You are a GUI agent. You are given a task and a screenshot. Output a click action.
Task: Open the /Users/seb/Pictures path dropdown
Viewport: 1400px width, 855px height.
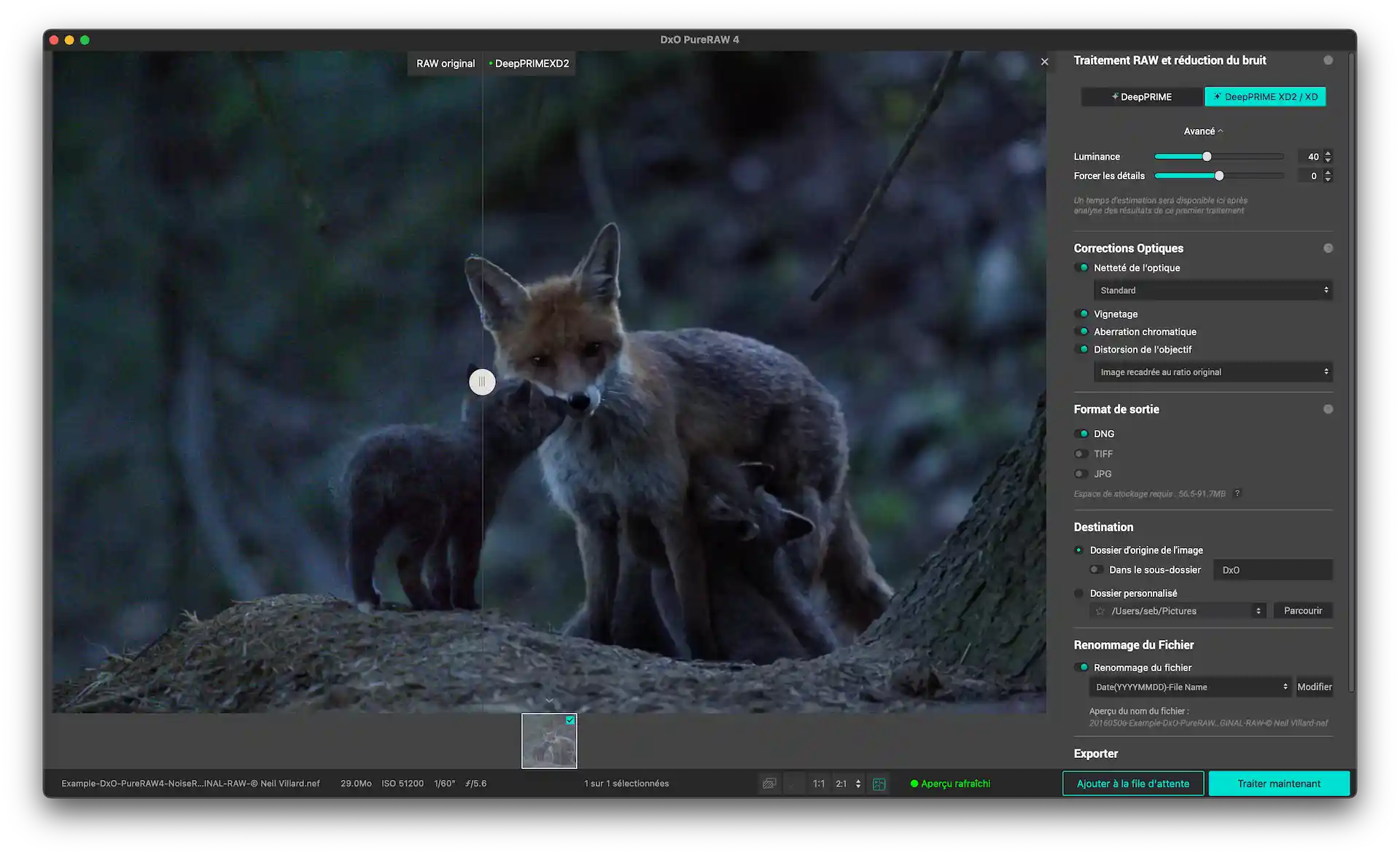(x=1178, y=611)
